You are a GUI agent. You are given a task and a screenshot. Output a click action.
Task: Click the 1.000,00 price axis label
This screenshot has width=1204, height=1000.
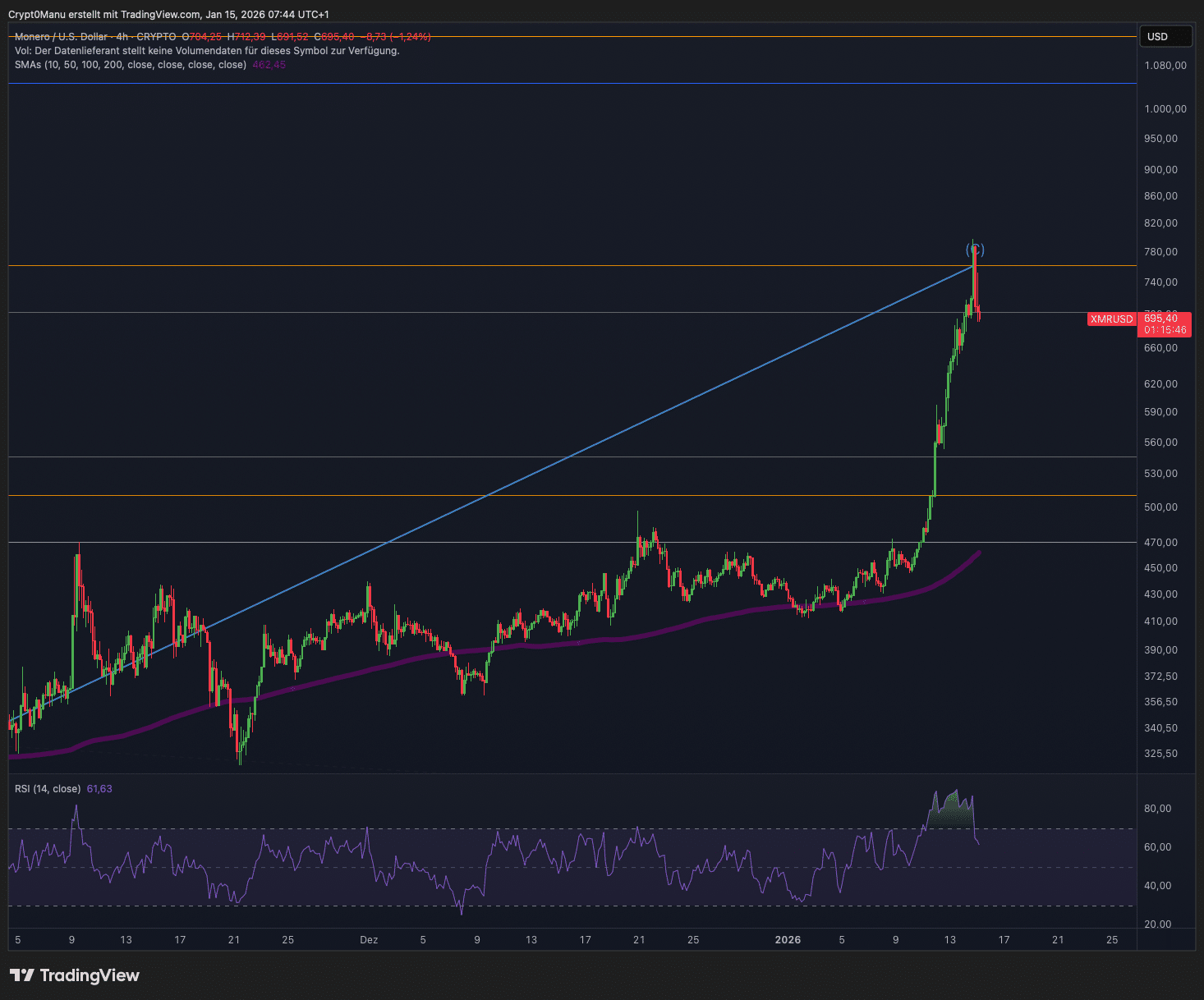tap(1165, 109)
